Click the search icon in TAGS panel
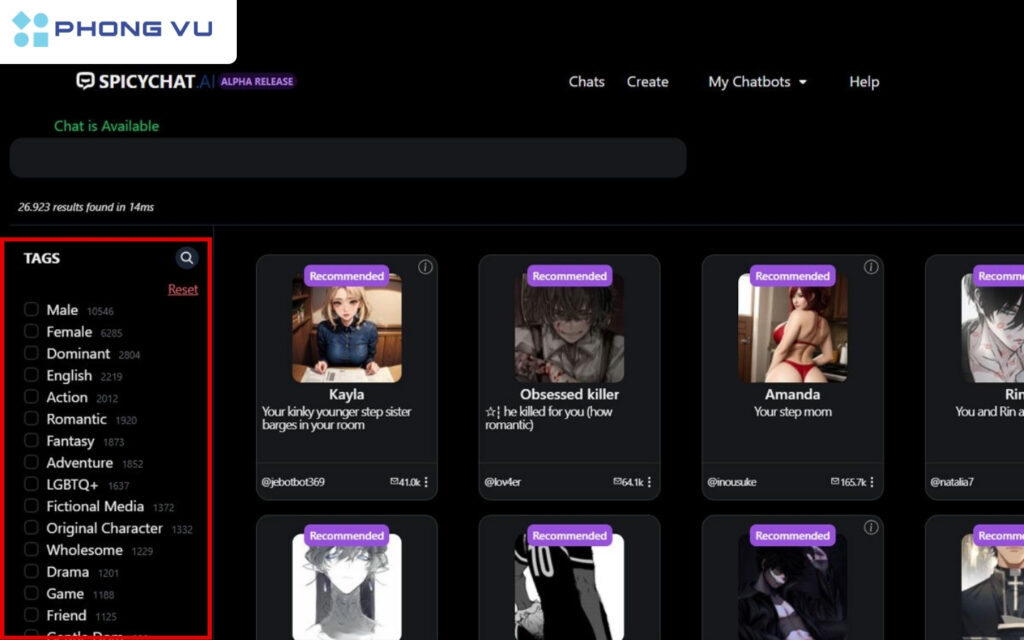Image resolution: width=1024 pixels, height=640 pixels. click(x=187, y=258)
